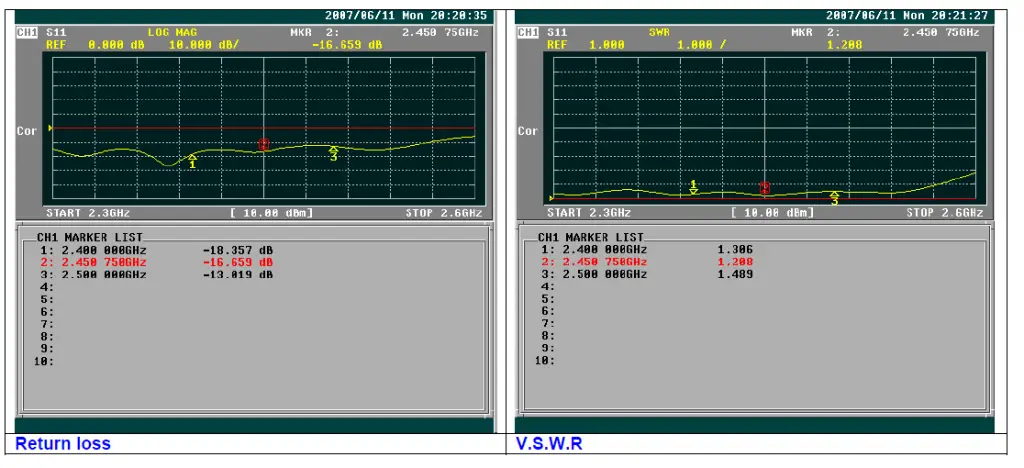Click the LOG MAG format label

(172, 32)
